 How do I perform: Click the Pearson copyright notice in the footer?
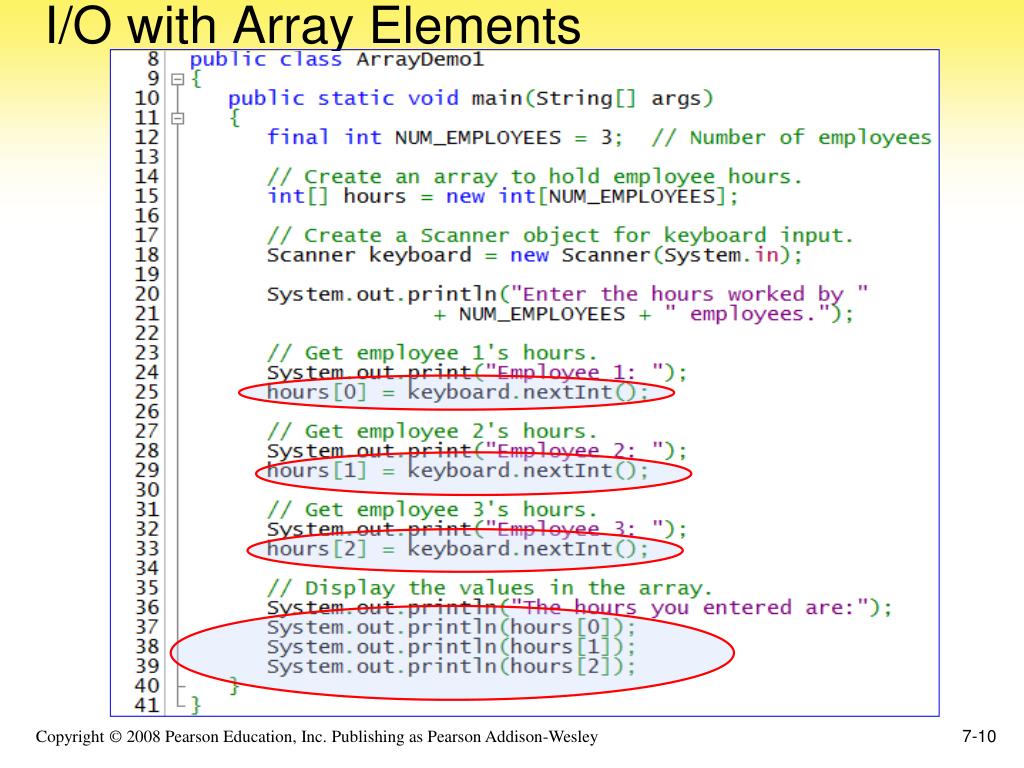[x=317, y=737]
